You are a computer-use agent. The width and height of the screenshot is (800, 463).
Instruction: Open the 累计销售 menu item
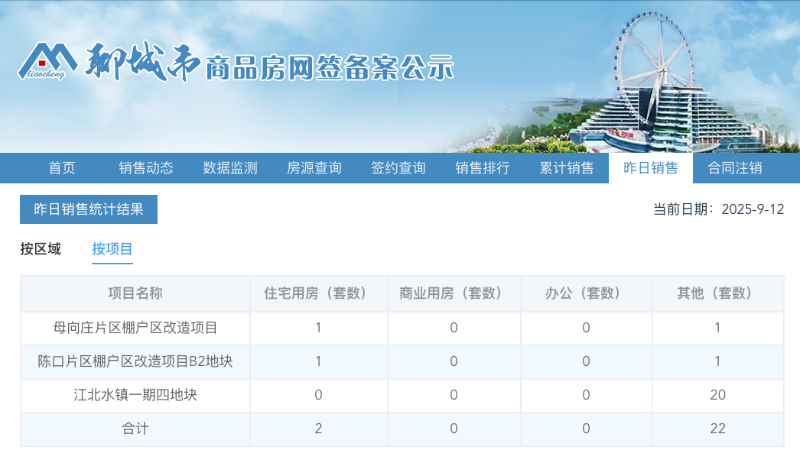567,168
